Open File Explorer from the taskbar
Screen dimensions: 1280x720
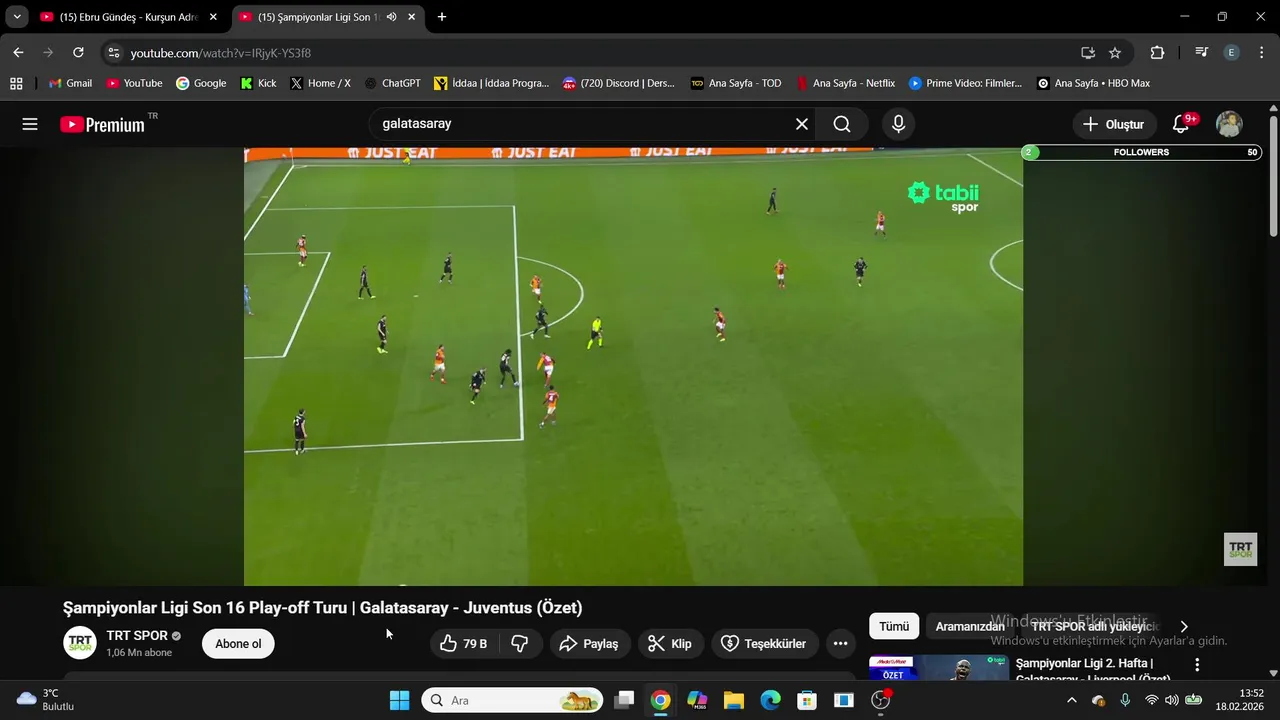coord(734,700)
